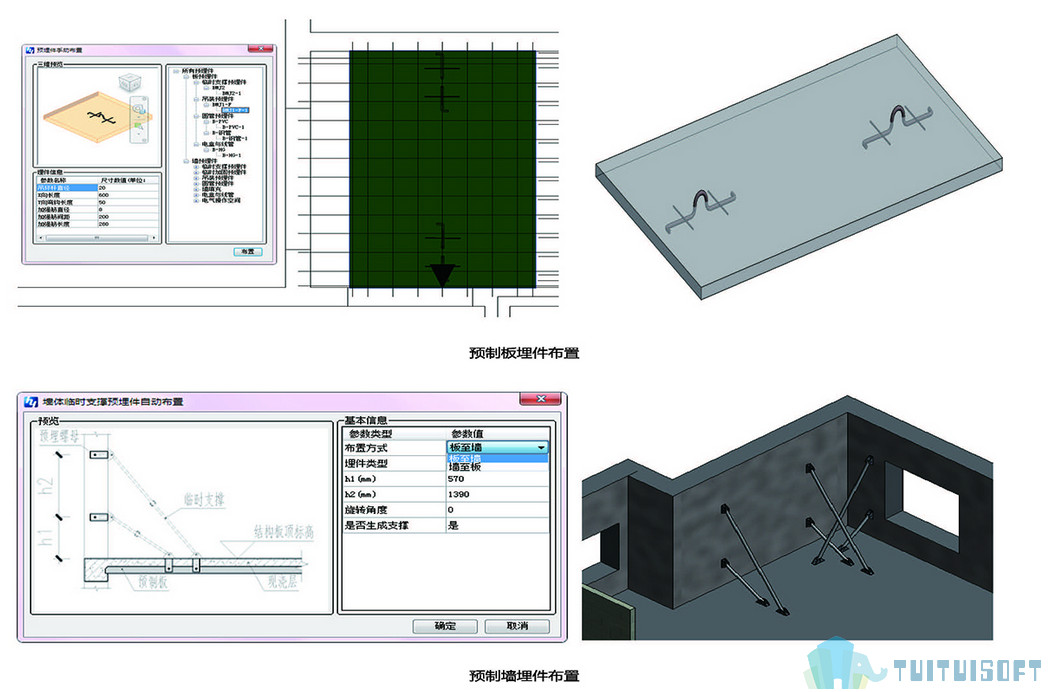Select tree item B-PVC-1
Viewport: 1048px width, 692px height.
pyautogui.click(x=233, y=127)
